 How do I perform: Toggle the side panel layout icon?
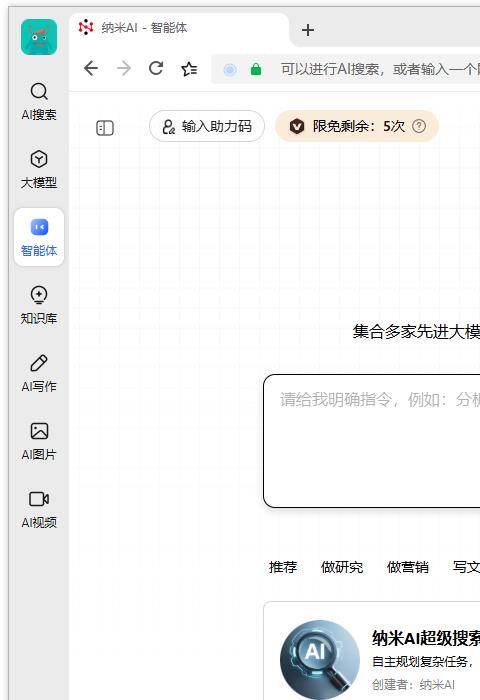[105, 128]
